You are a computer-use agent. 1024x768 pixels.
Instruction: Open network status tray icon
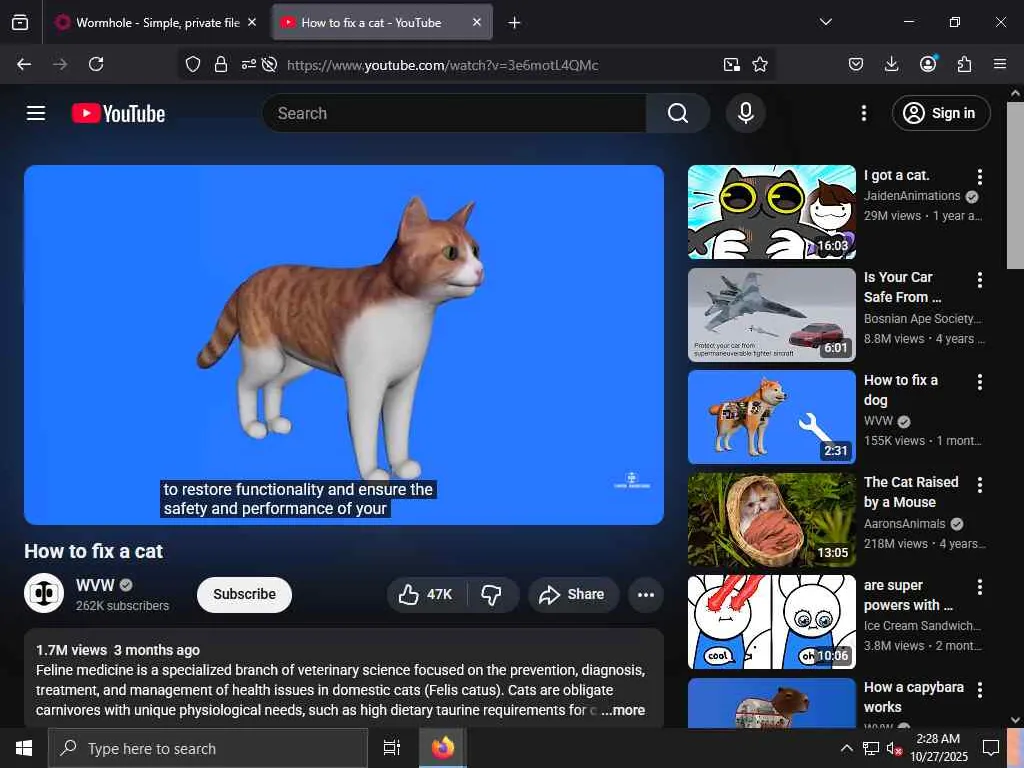coord(871,748)
